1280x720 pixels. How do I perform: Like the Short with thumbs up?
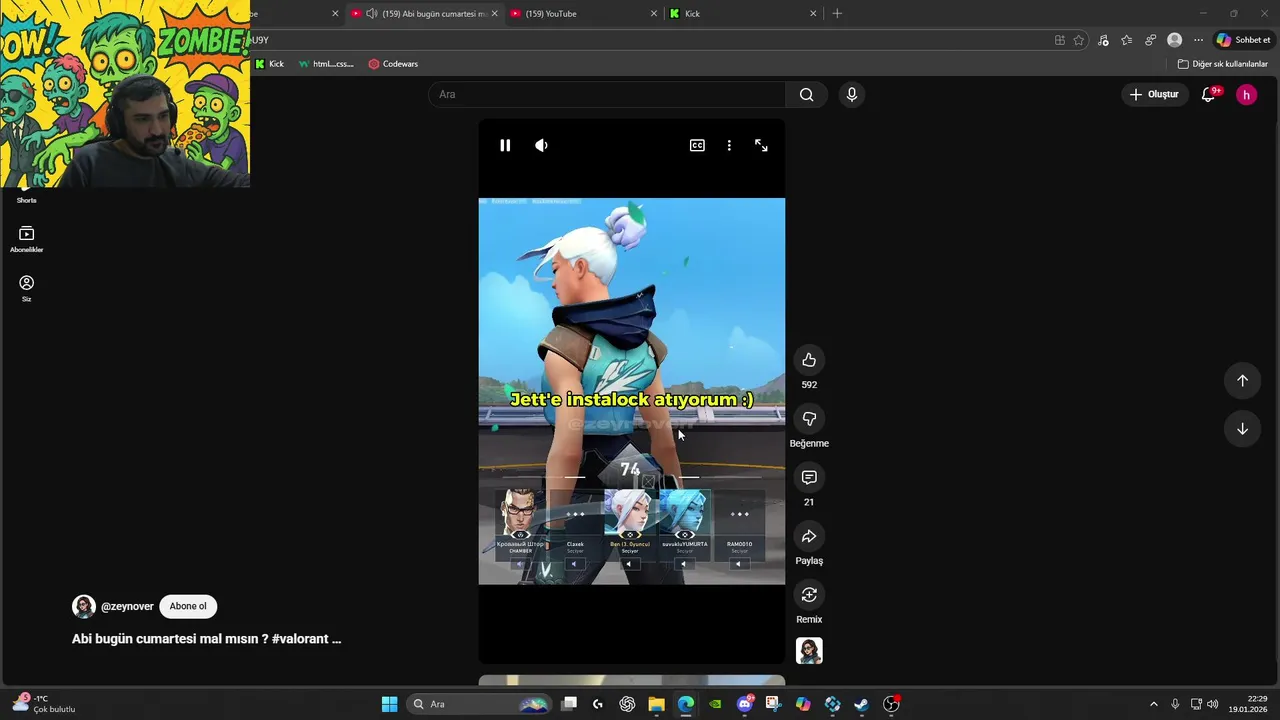click(809, 360)
